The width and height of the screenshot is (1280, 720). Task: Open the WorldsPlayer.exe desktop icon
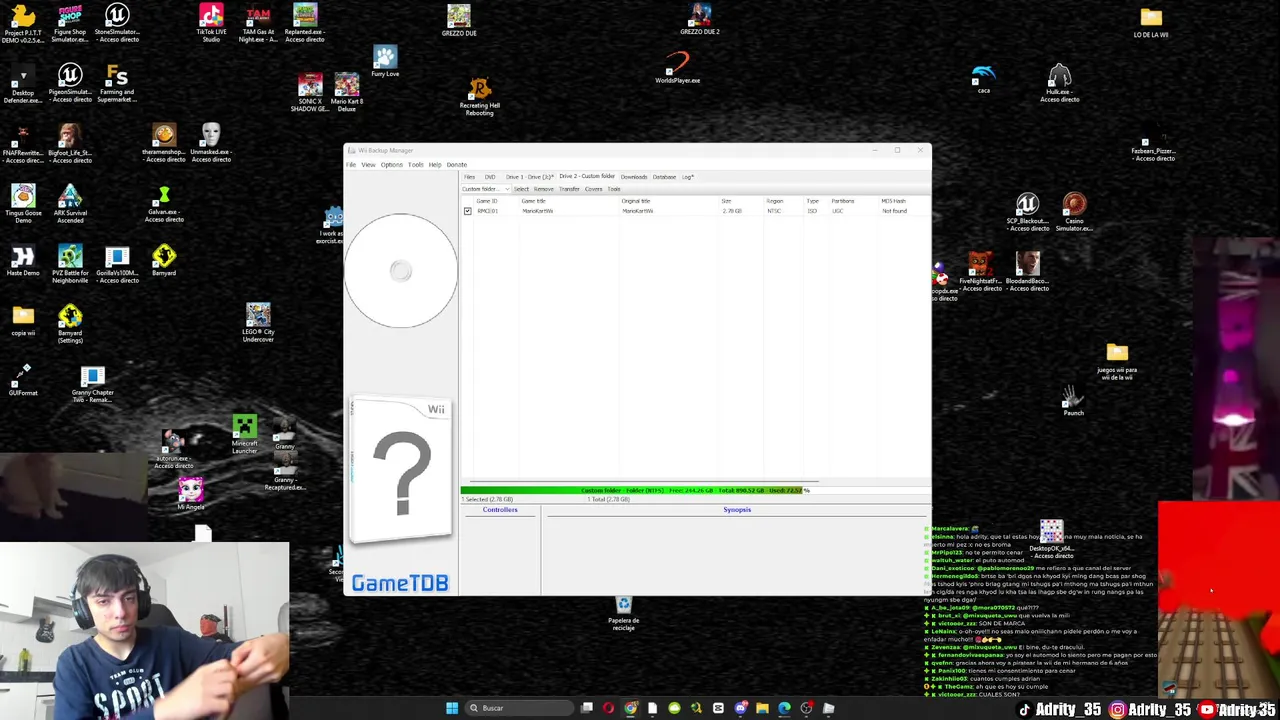point(678,68)
